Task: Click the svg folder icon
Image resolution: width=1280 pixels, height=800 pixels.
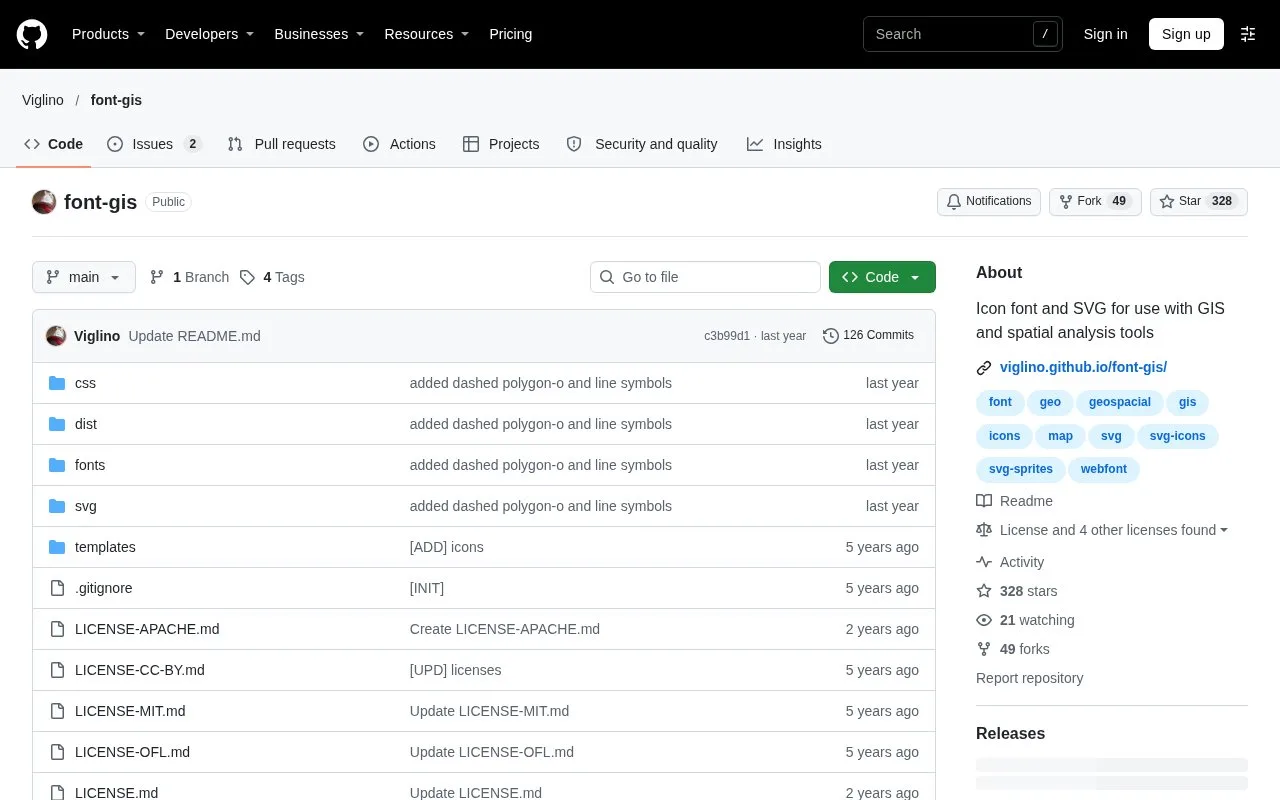Action: click(x=57, y=506)
